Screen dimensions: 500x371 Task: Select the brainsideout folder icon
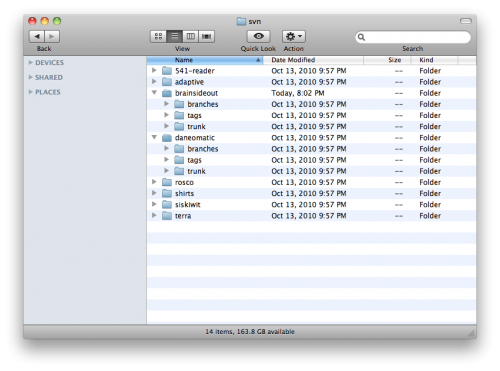click(x=167, y=93)
